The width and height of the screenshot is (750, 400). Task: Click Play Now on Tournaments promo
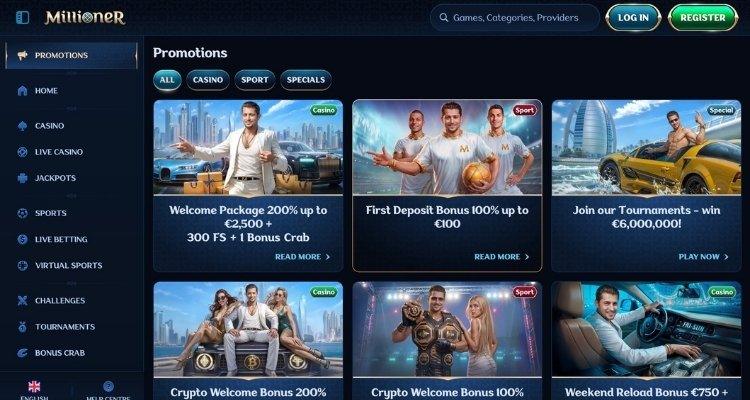(703, 257)
